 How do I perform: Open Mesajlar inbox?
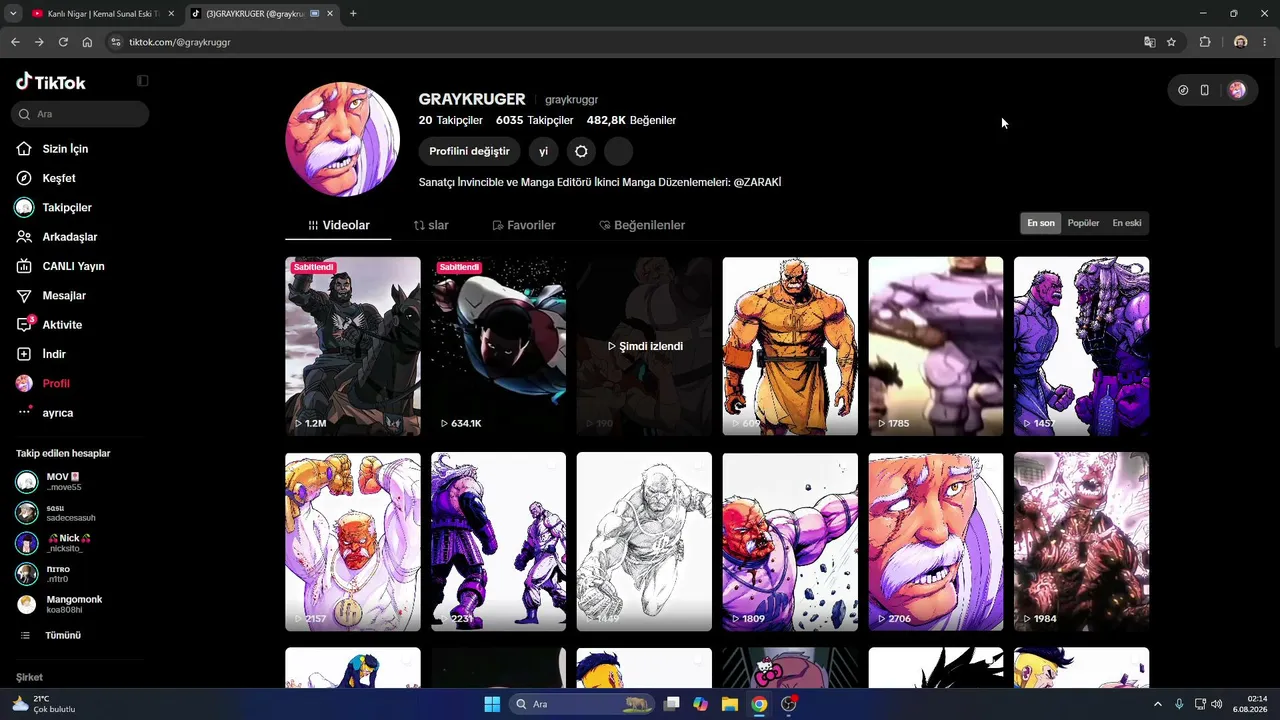point(64,296)
